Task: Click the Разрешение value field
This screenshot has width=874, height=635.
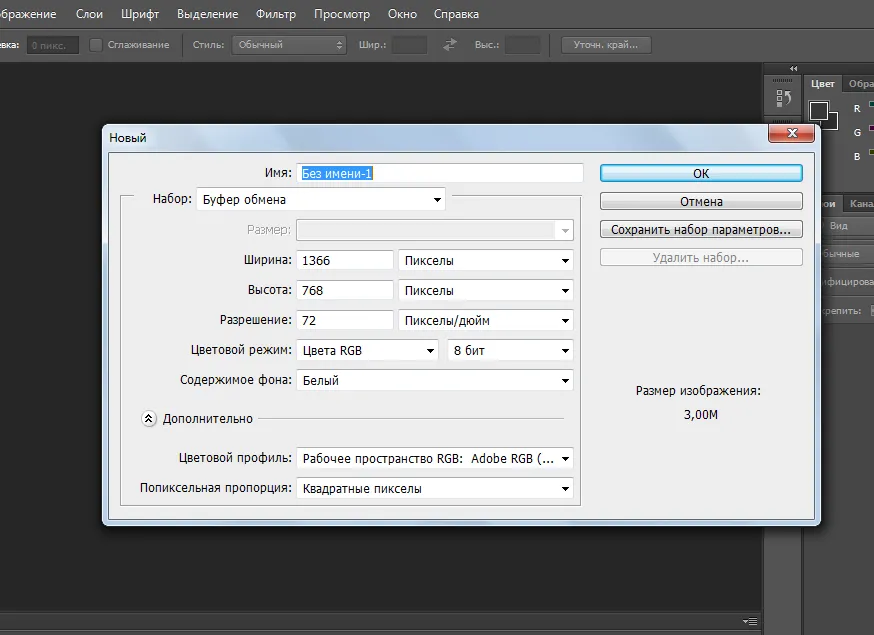Action: click(344, 321)
